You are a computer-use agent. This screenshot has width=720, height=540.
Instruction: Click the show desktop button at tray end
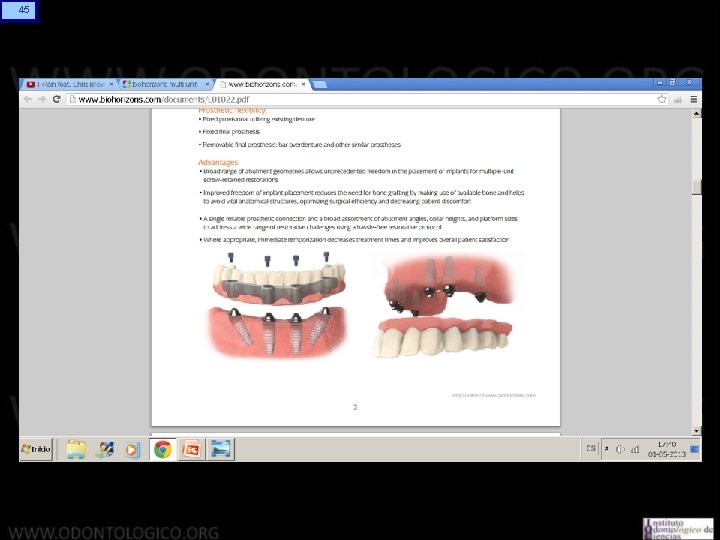coord(695,449)
